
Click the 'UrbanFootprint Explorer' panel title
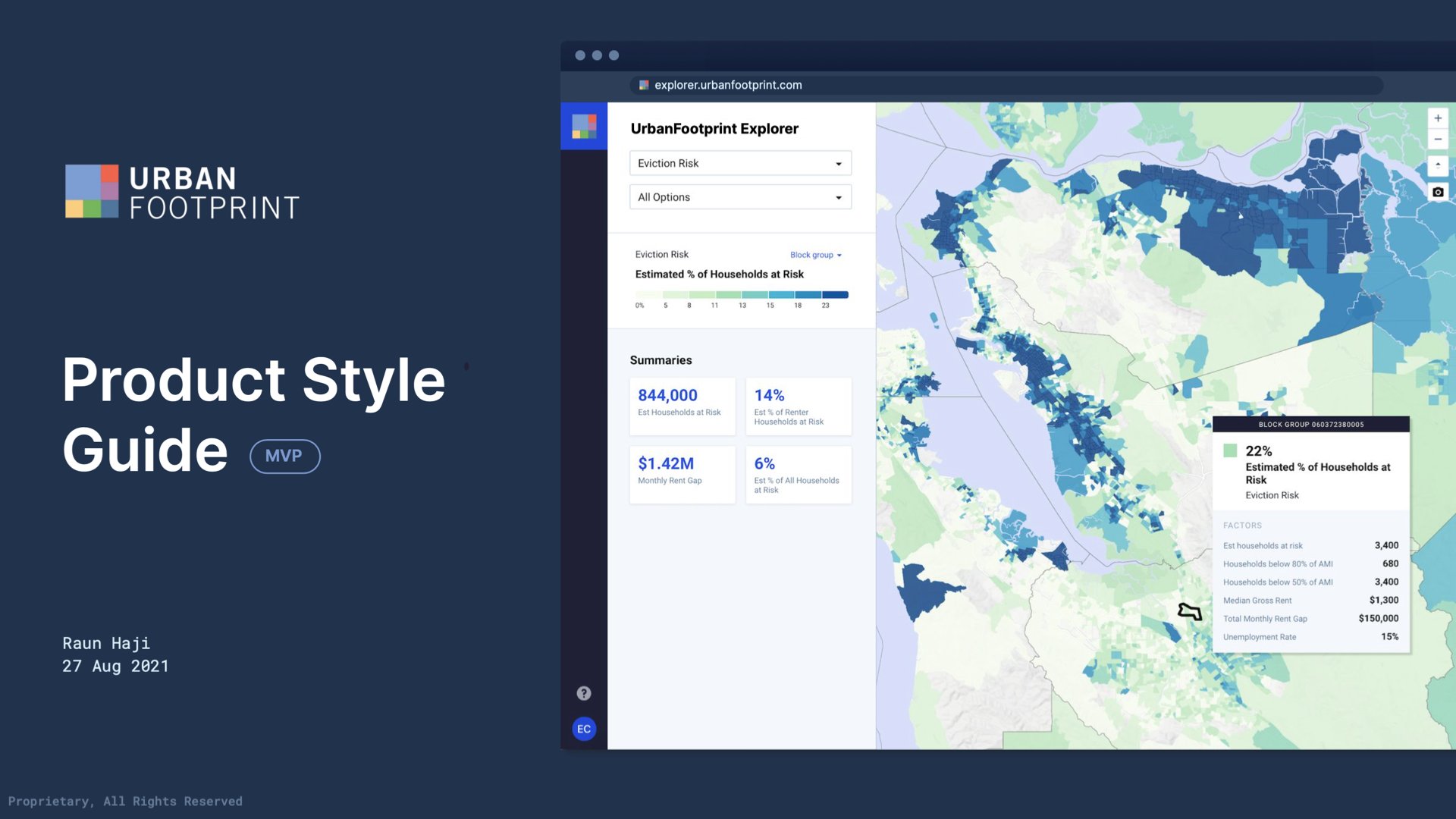pyautogui.click(x=714, y=129)
